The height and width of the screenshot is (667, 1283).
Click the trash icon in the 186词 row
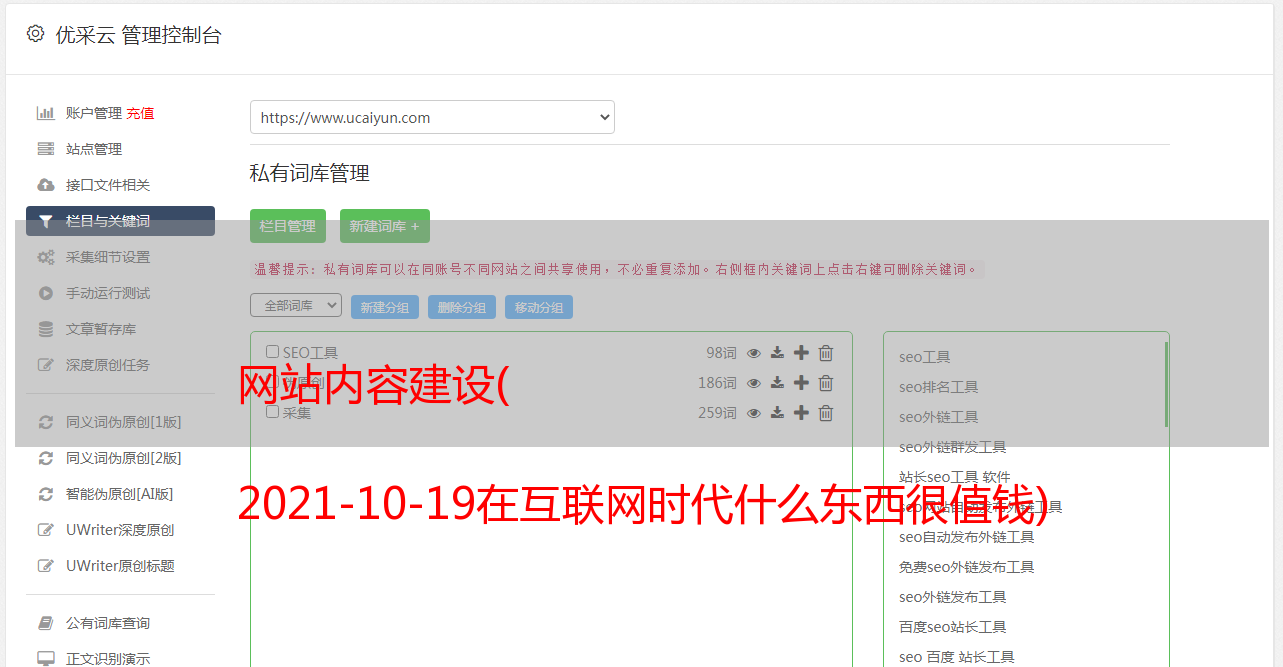[x=826, y=383]
